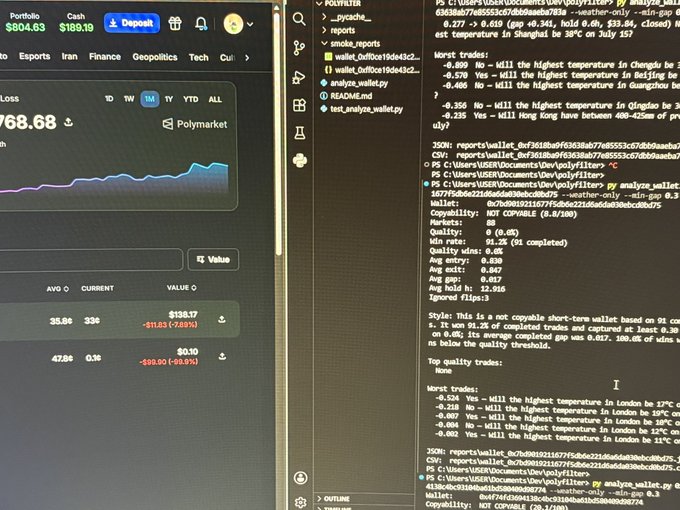Click the 'Win rate: 91.2%' terminal line
This screenshot has height=510, width=680.
click(x=498, y=242)
